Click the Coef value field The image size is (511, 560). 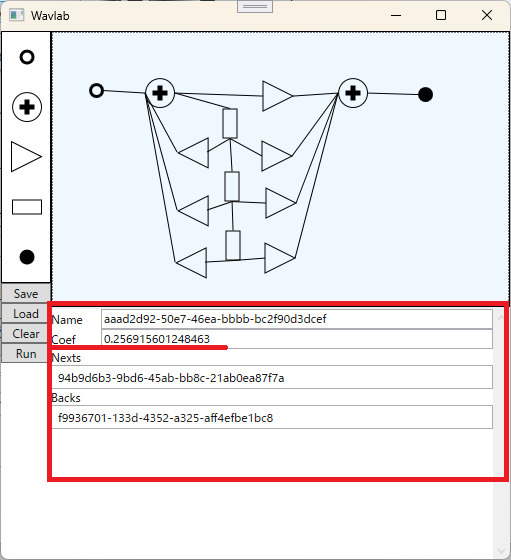coord(297,339)
